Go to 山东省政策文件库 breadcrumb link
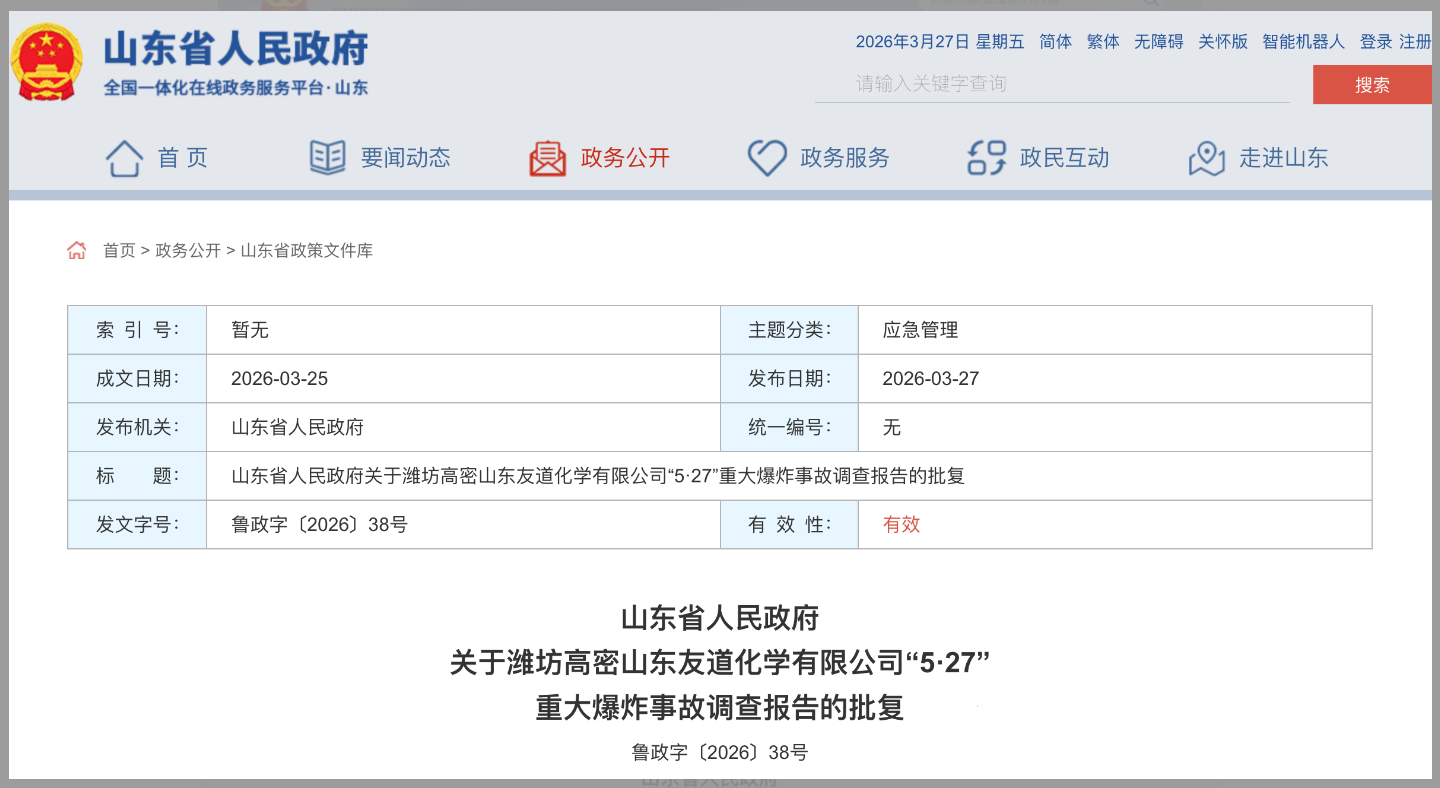 (x=307, y=251)
